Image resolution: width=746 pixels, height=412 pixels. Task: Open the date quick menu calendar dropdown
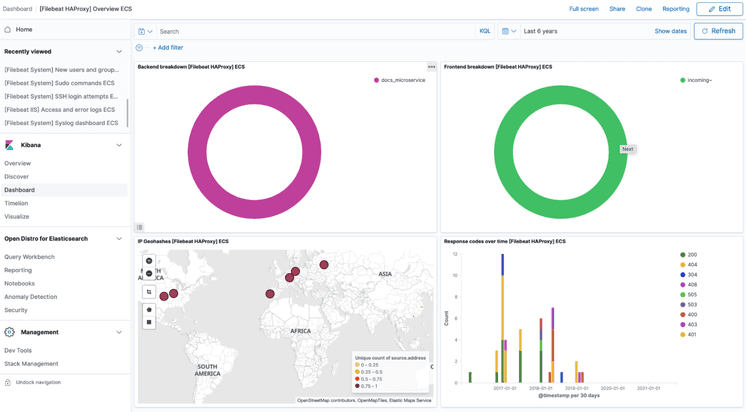click(509, 31)
